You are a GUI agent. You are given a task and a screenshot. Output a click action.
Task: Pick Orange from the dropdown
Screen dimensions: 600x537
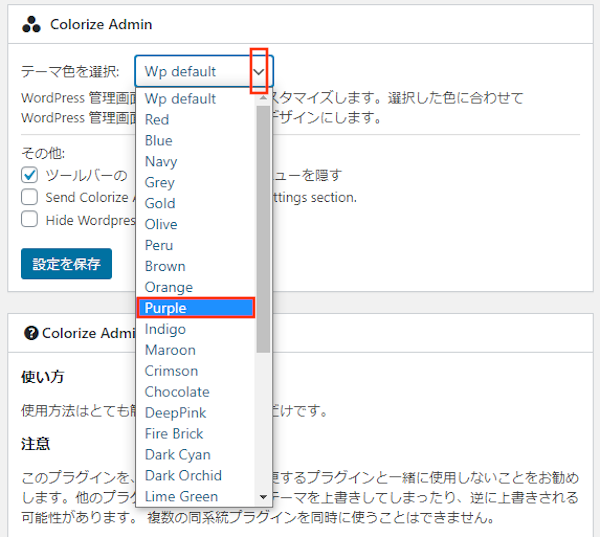click(x=196, y=287)
